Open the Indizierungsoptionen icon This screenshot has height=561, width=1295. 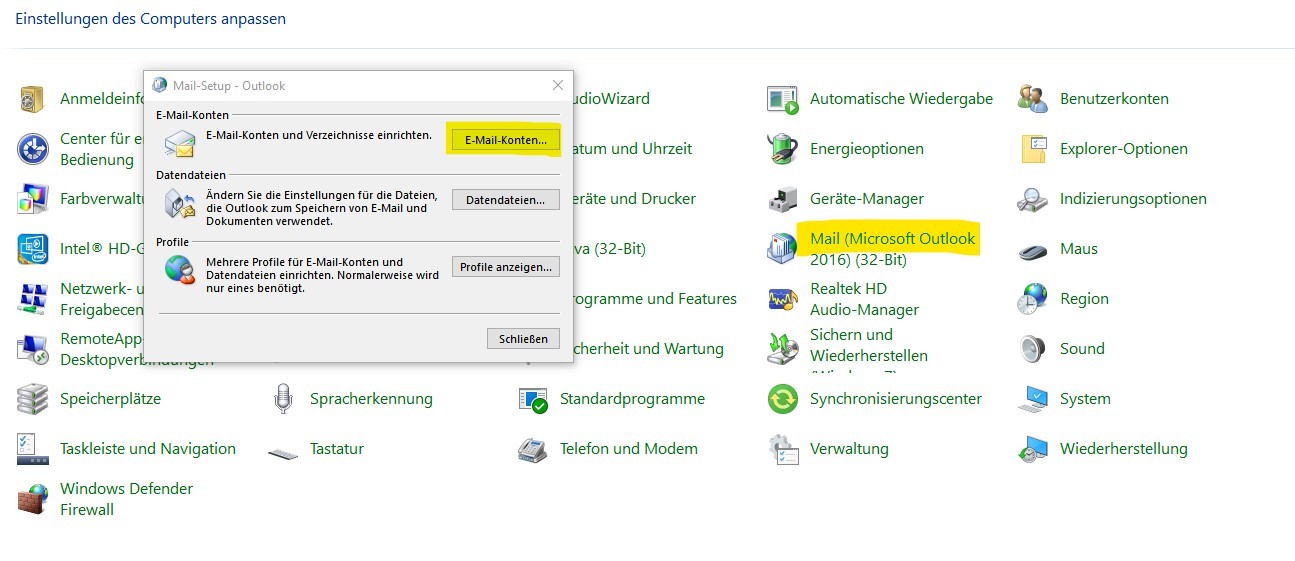pos(1033,199)
